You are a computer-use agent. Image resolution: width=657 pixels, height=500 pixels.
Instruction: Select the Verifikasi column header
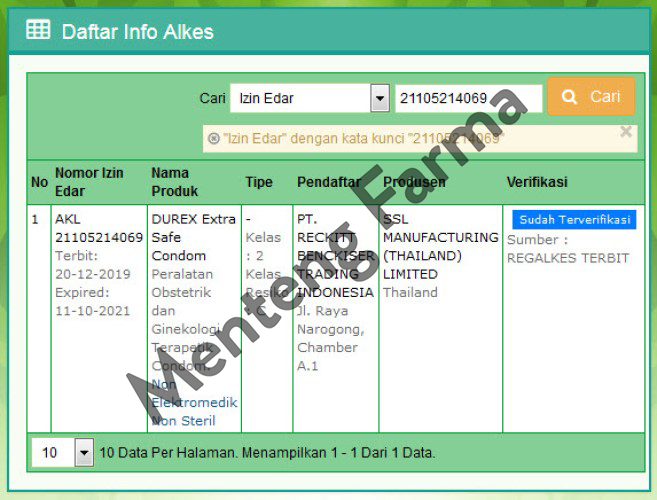[537, 182]
